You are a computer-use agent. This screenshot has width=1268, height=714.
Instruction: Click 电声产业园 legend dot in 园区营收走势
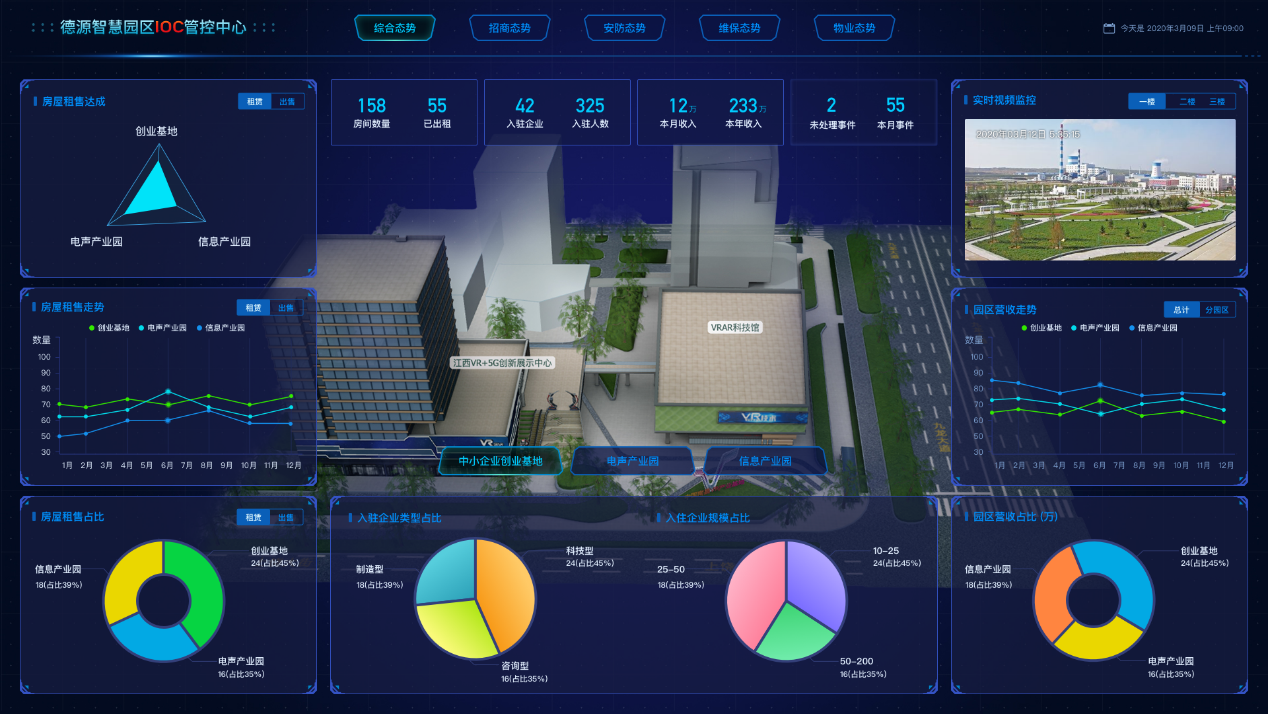click(1074, 328)
